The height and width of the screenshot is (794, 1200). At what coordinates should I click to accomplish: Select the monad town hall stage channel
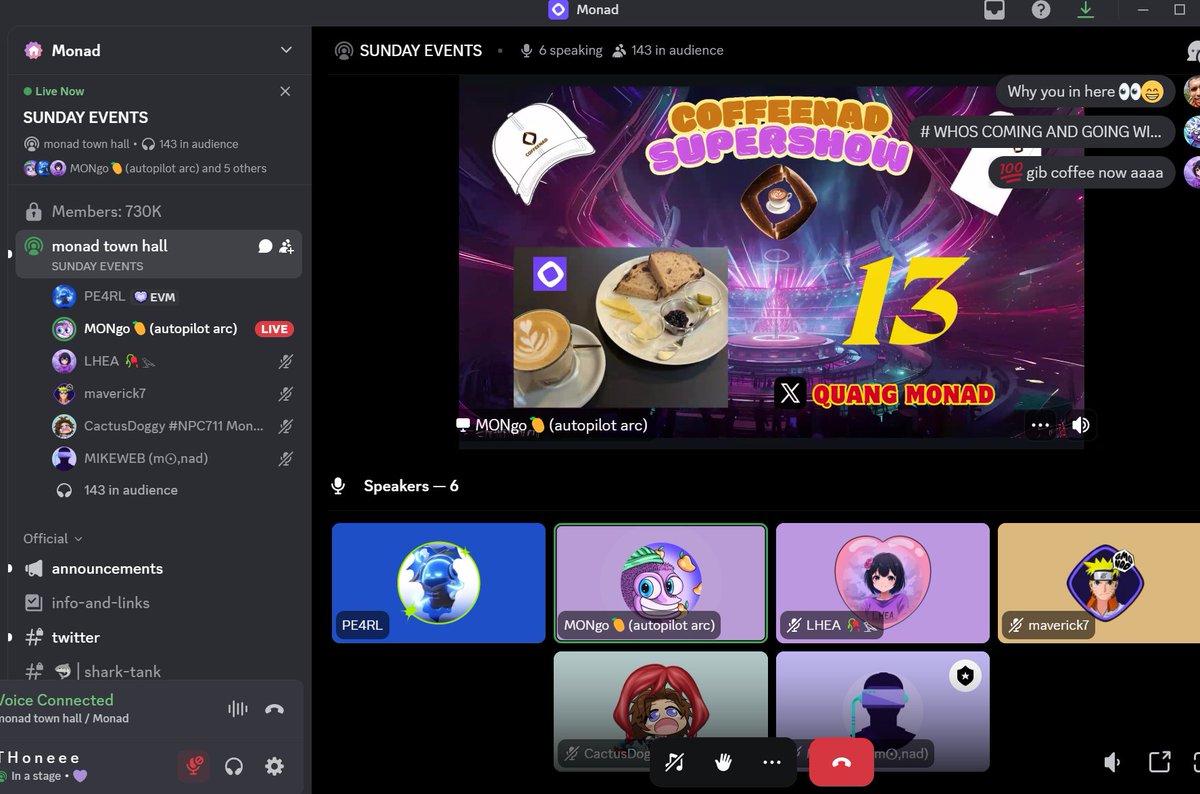[158, 254]
